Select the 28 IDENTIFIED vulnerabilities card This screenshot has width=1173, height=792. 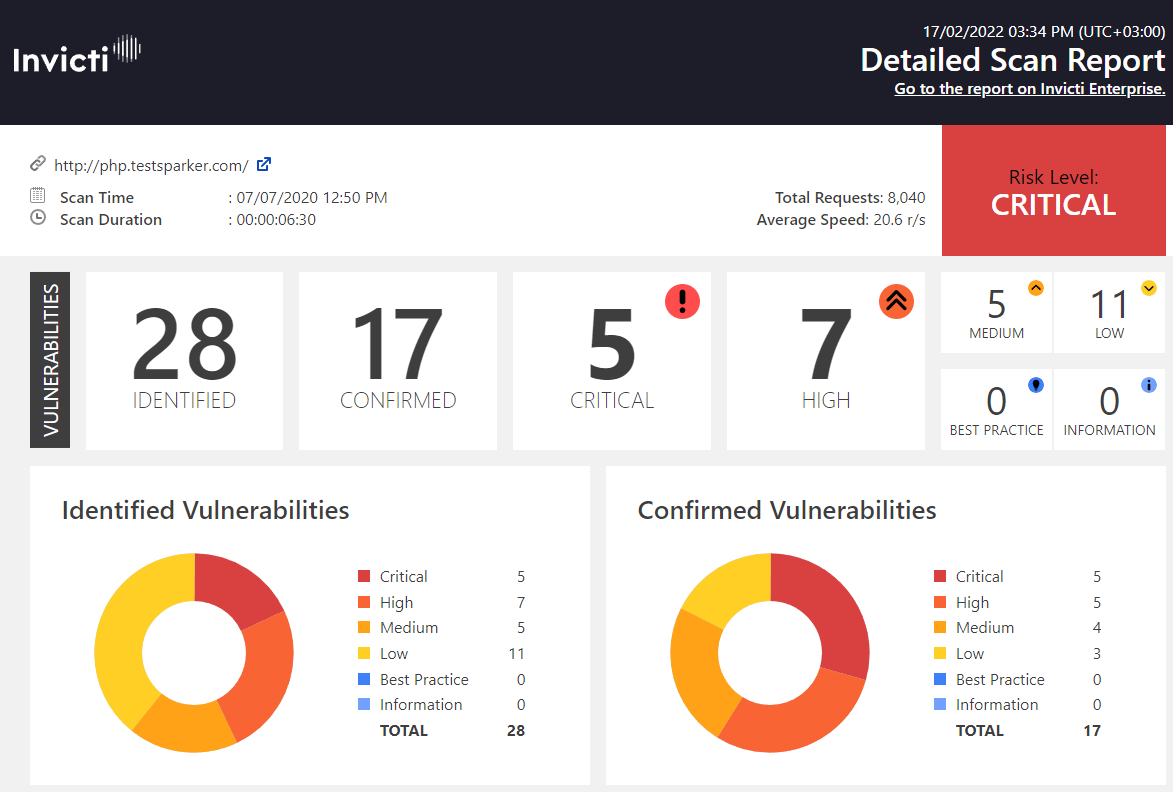point(184,360)
